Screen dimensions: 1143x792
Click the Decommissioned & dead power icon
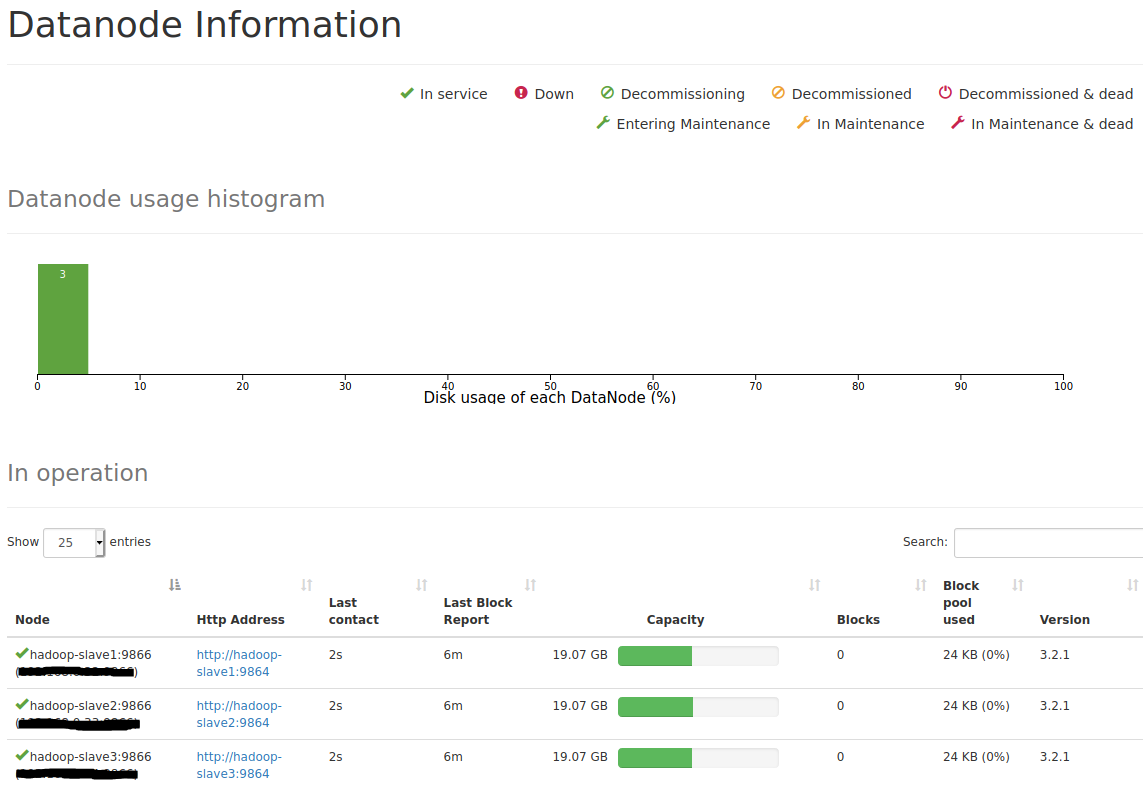pos(946,93)
